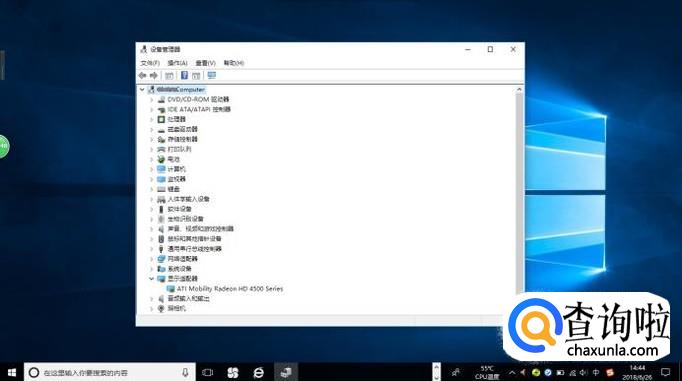Select the 磁盘驱动器 label text
This screenshot has width=682, height=381.
coord(182,129)
